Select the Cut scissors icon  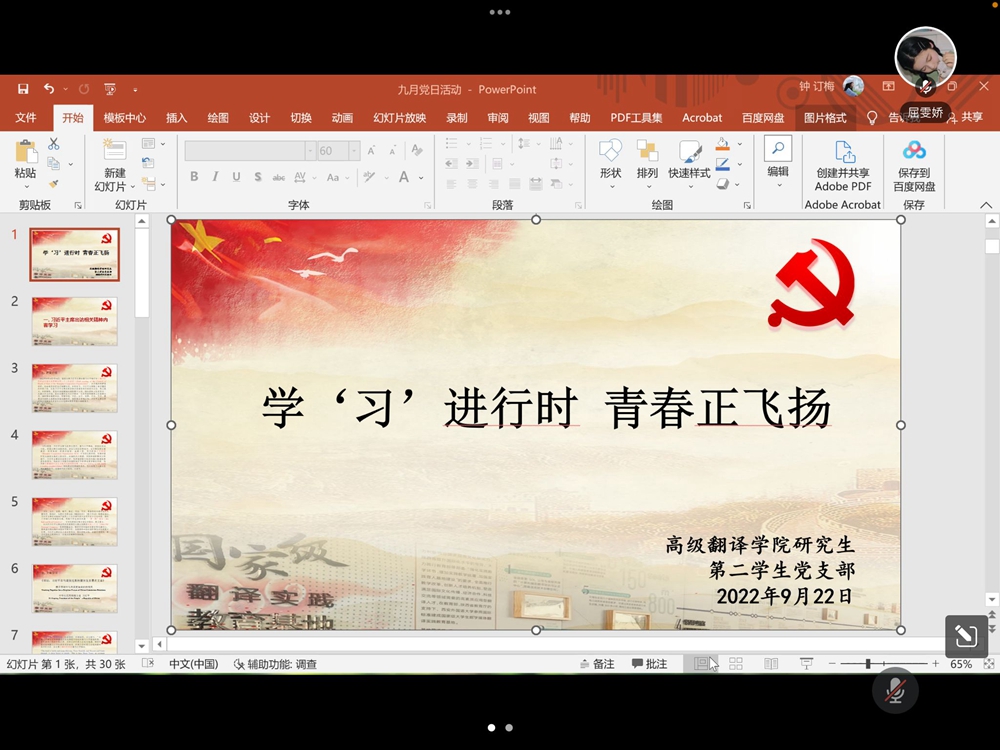point(54,144)
